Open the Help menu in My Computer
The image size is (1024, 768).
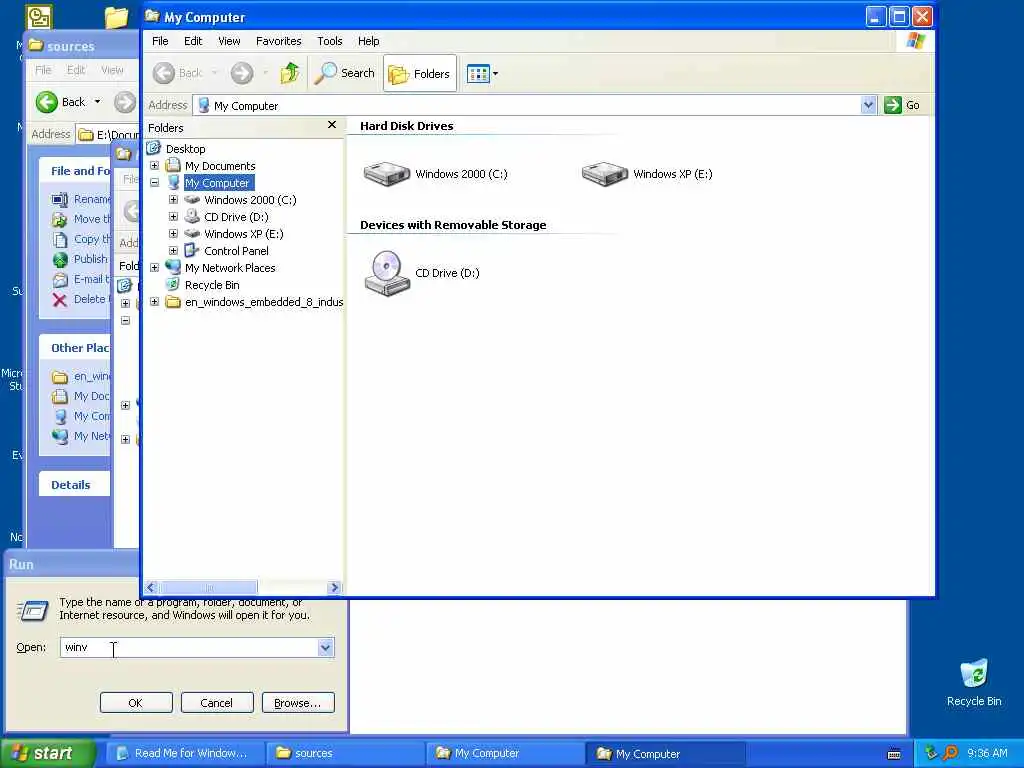tap(368, 41)
